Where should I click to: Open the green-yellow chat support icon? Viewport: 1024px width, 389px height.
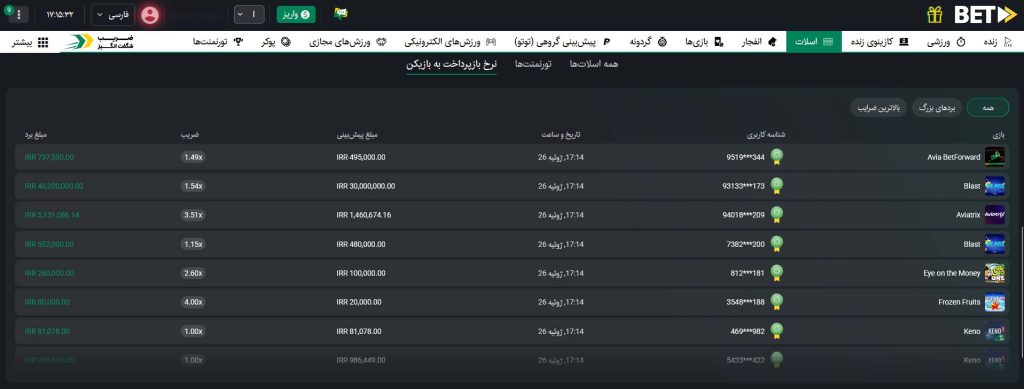point(341,13)
